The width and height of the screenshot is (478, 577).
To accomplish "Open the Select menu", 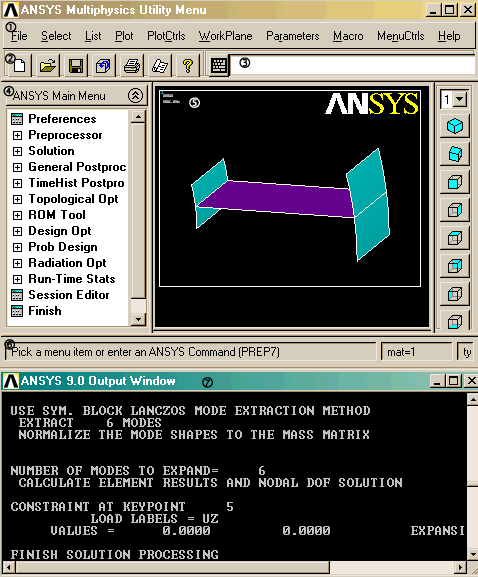I will (x=56, y=36).
